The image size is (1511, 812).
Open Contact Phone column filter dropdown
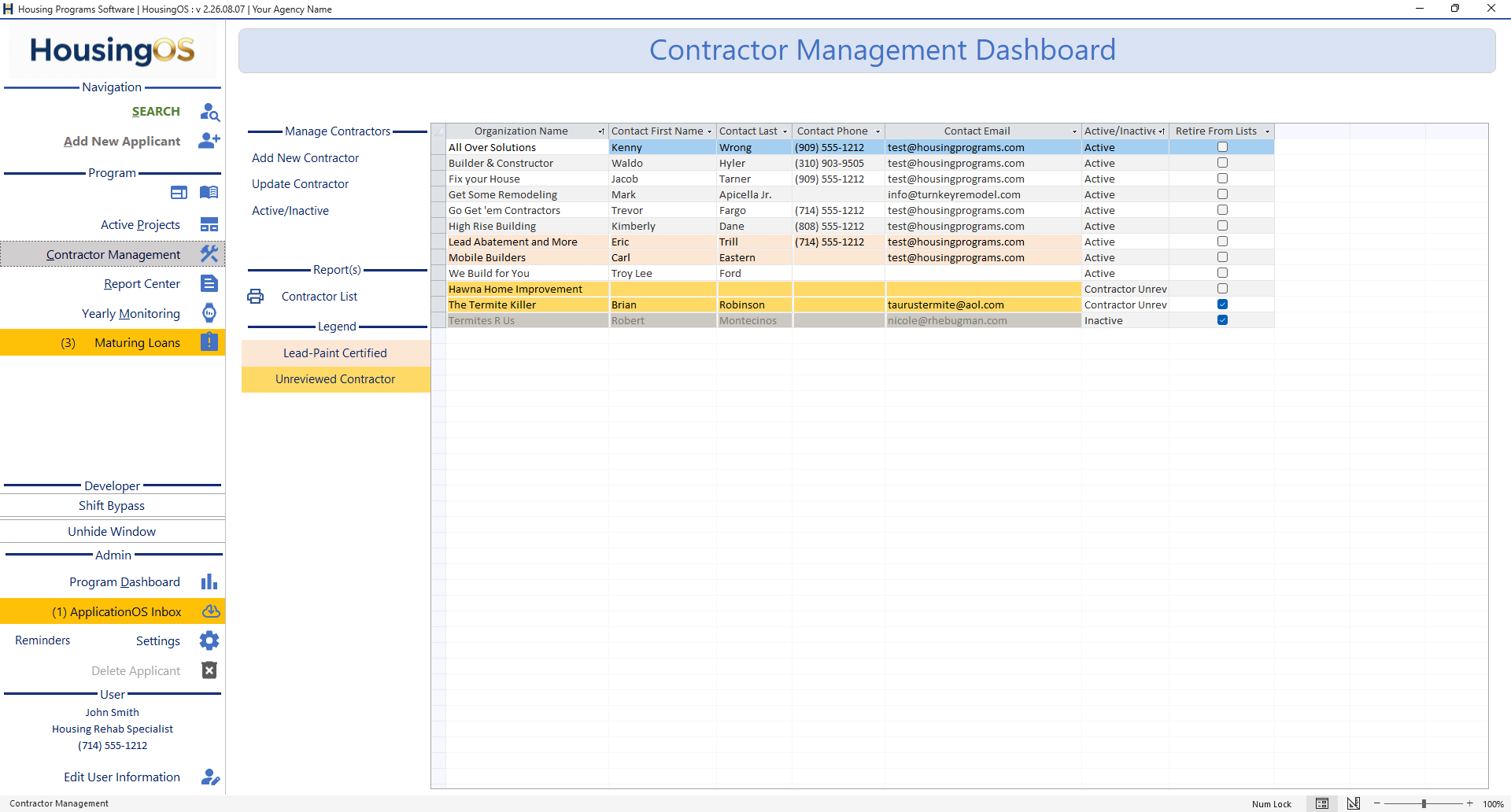tap(877, 131)
